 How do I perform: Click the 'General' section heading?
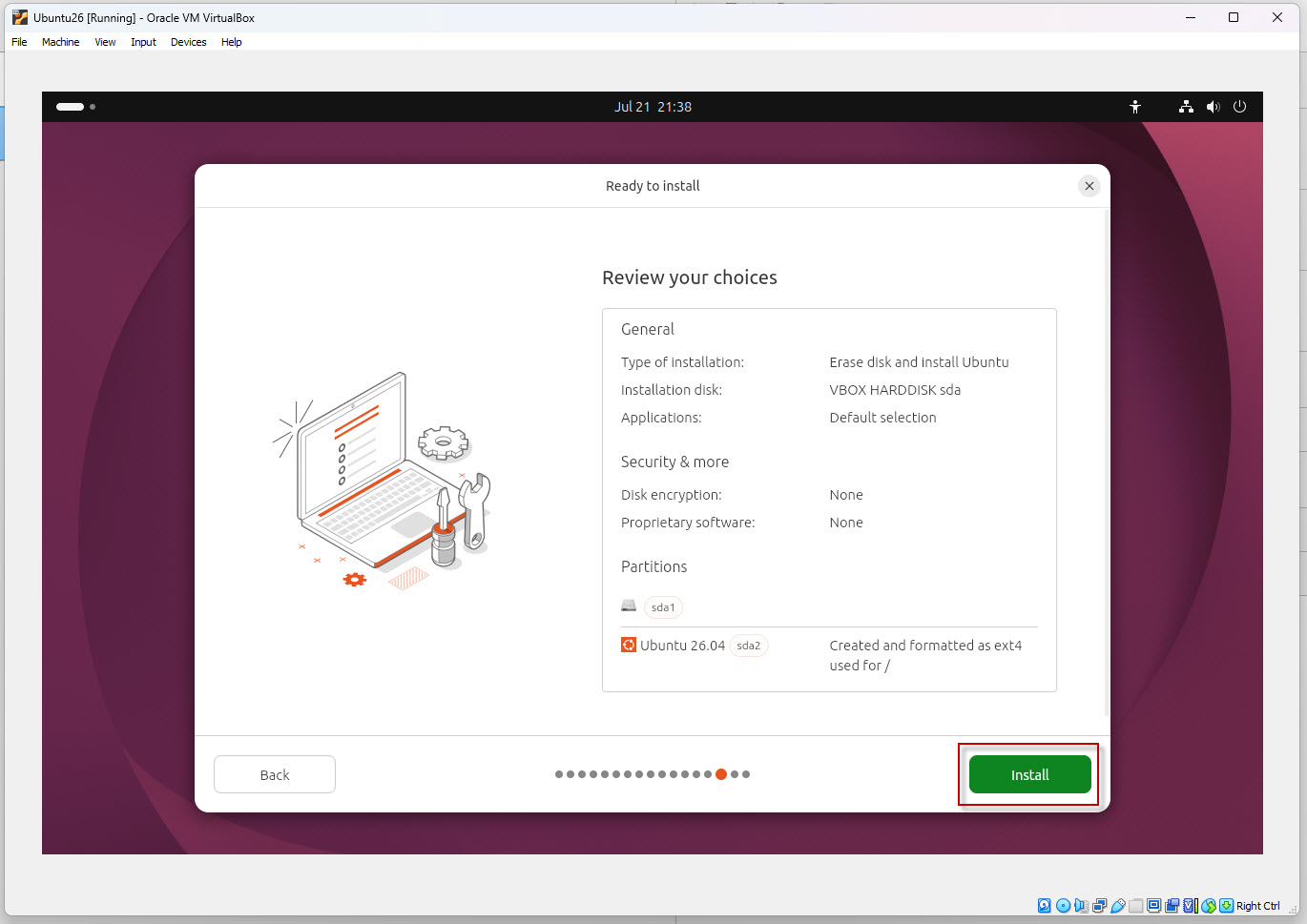click(x=648, y=329)
